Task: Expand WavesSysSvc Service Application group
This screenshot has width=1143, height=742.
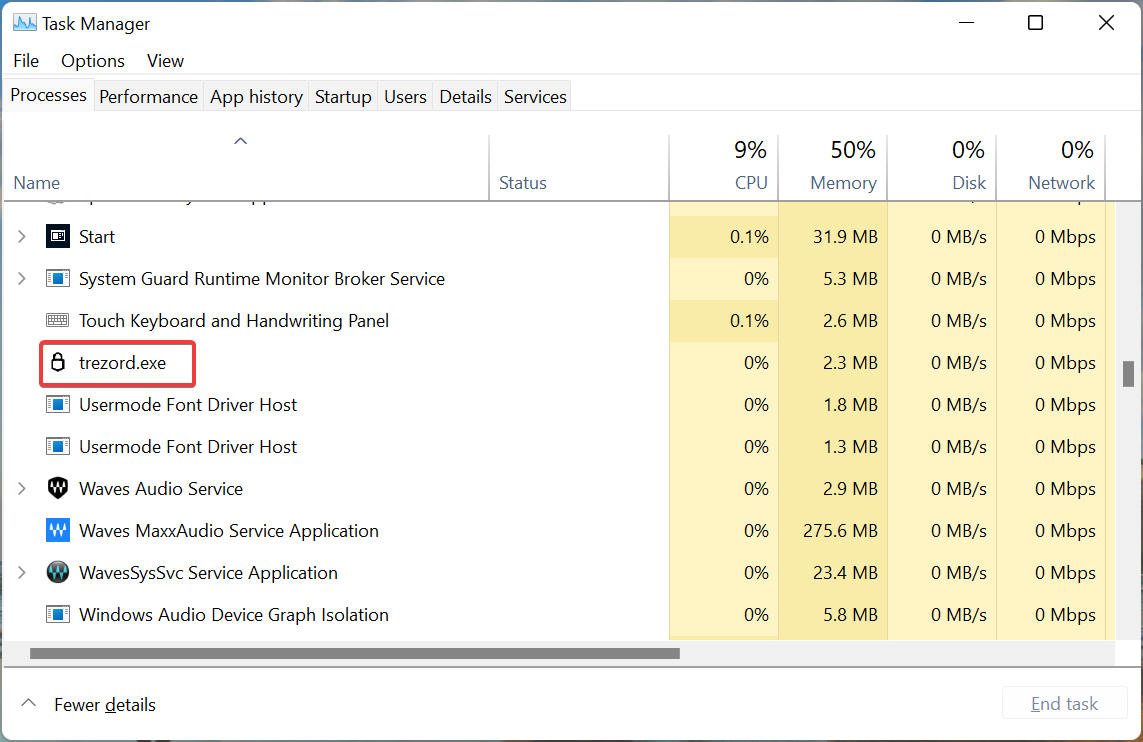Action: [22, 572]
